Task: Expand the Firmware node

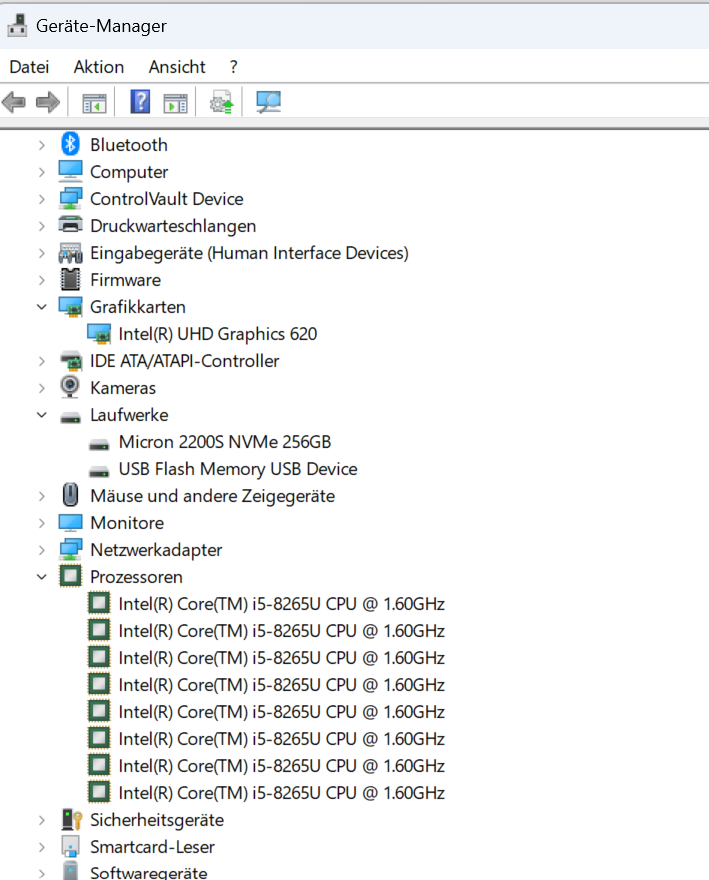Action: tap(42, 280)
